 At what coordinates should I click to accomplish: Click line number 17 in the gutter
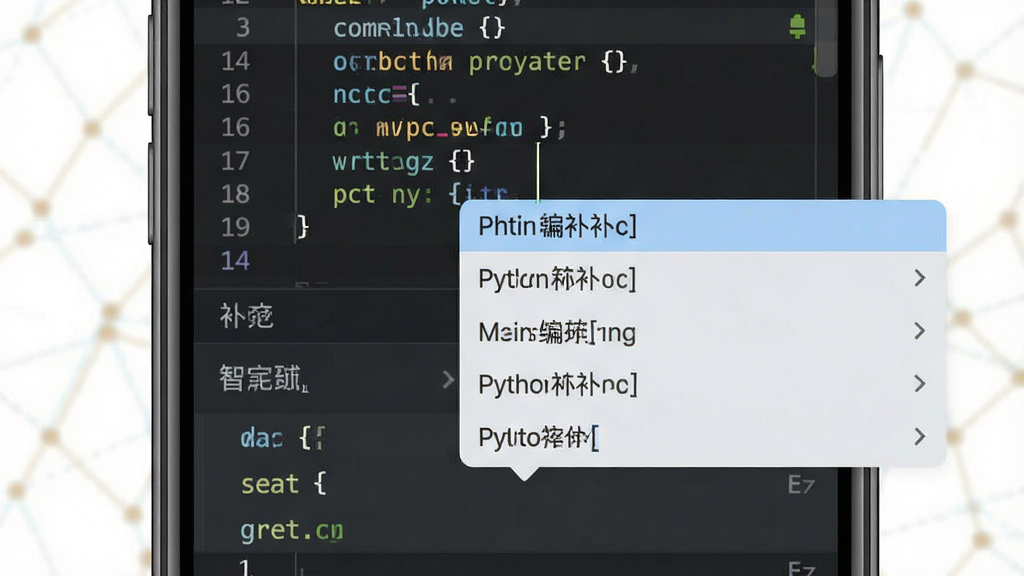point(235,161)
